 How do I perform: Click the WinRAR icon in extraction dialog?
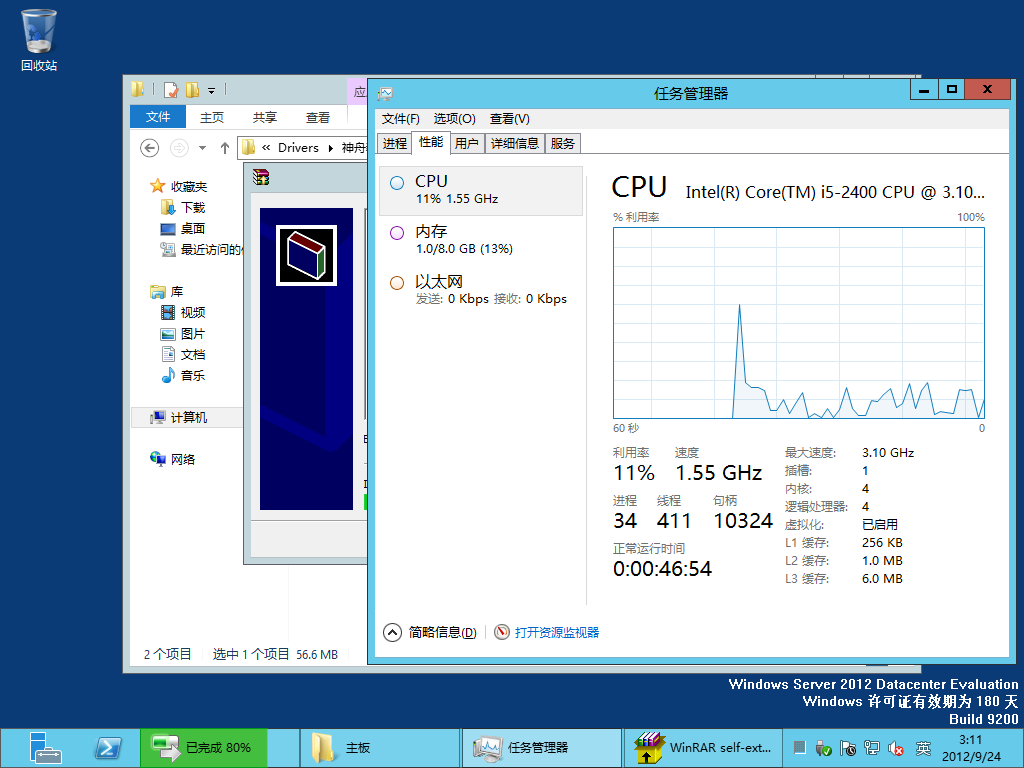(x=261, y=178)
